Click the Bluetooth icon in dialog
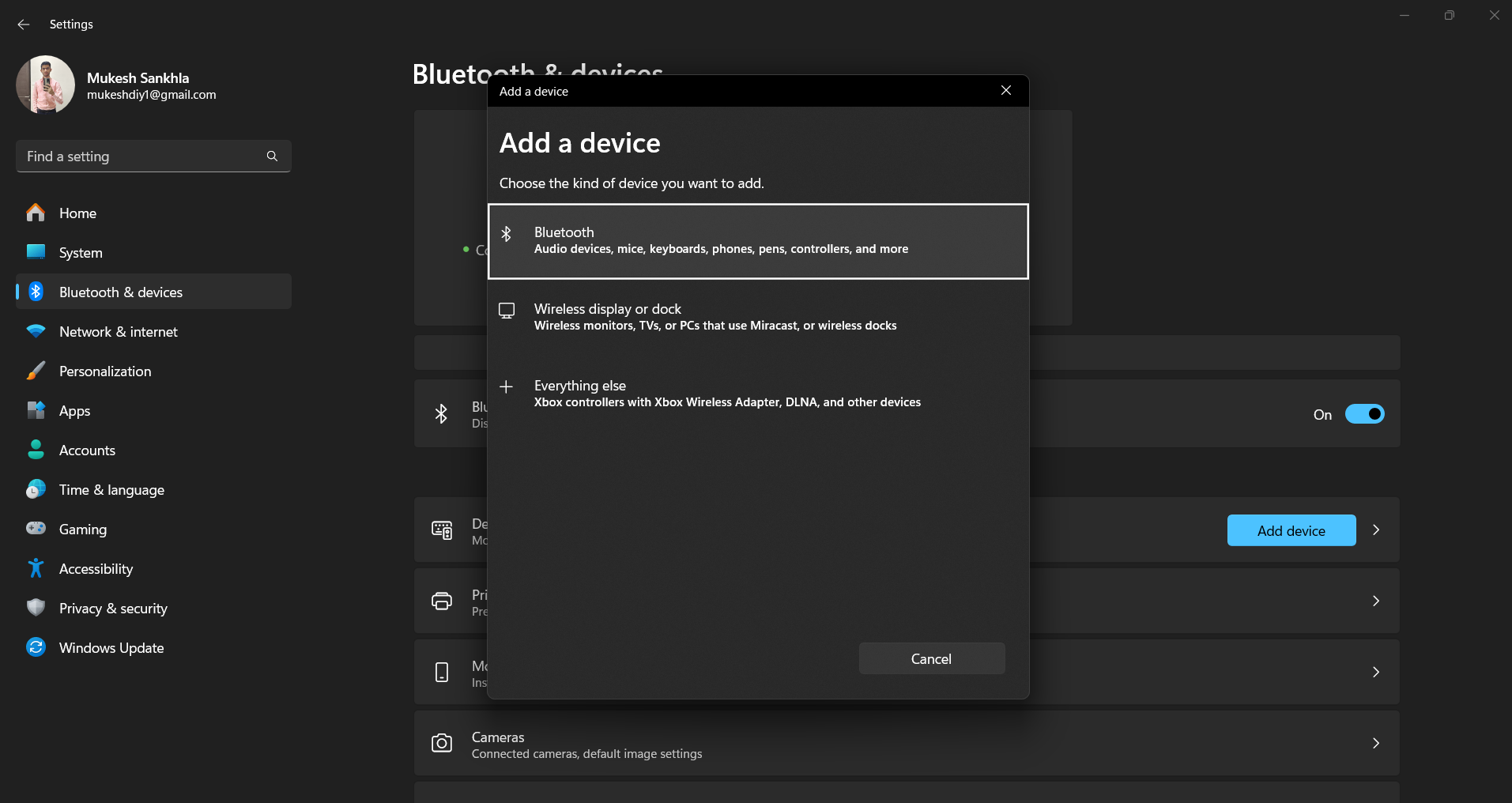The image size is (1512, 803). (x=507, y=234)
